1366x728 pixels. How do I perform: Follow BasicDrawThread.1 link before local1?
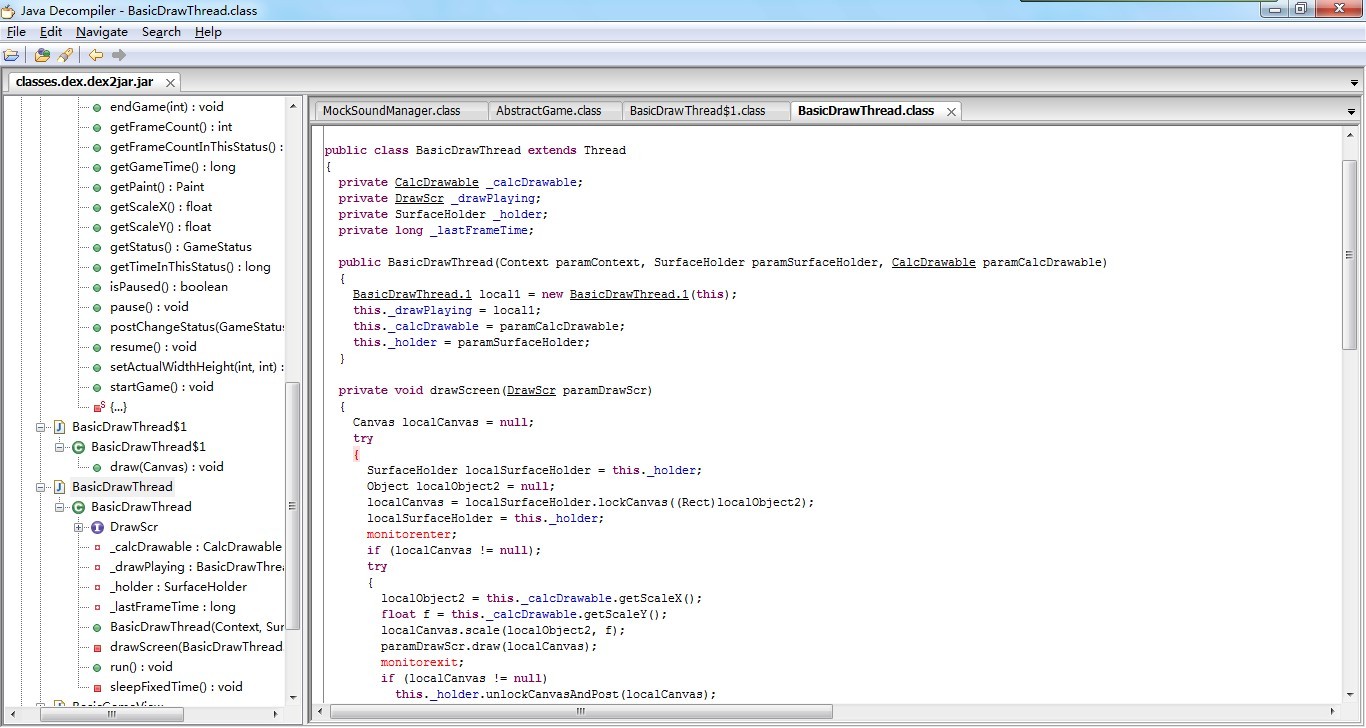point(412,294)
